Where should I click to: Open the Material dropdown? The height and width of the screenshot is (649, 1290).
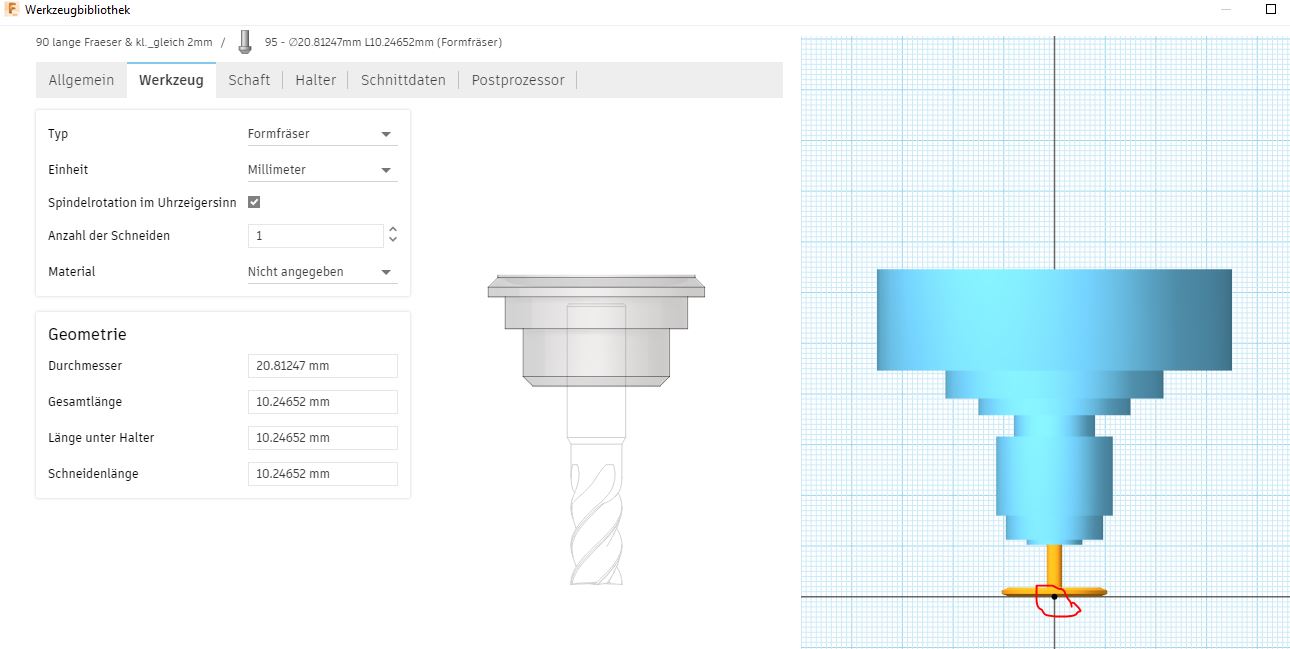click(x=322, y=272)
